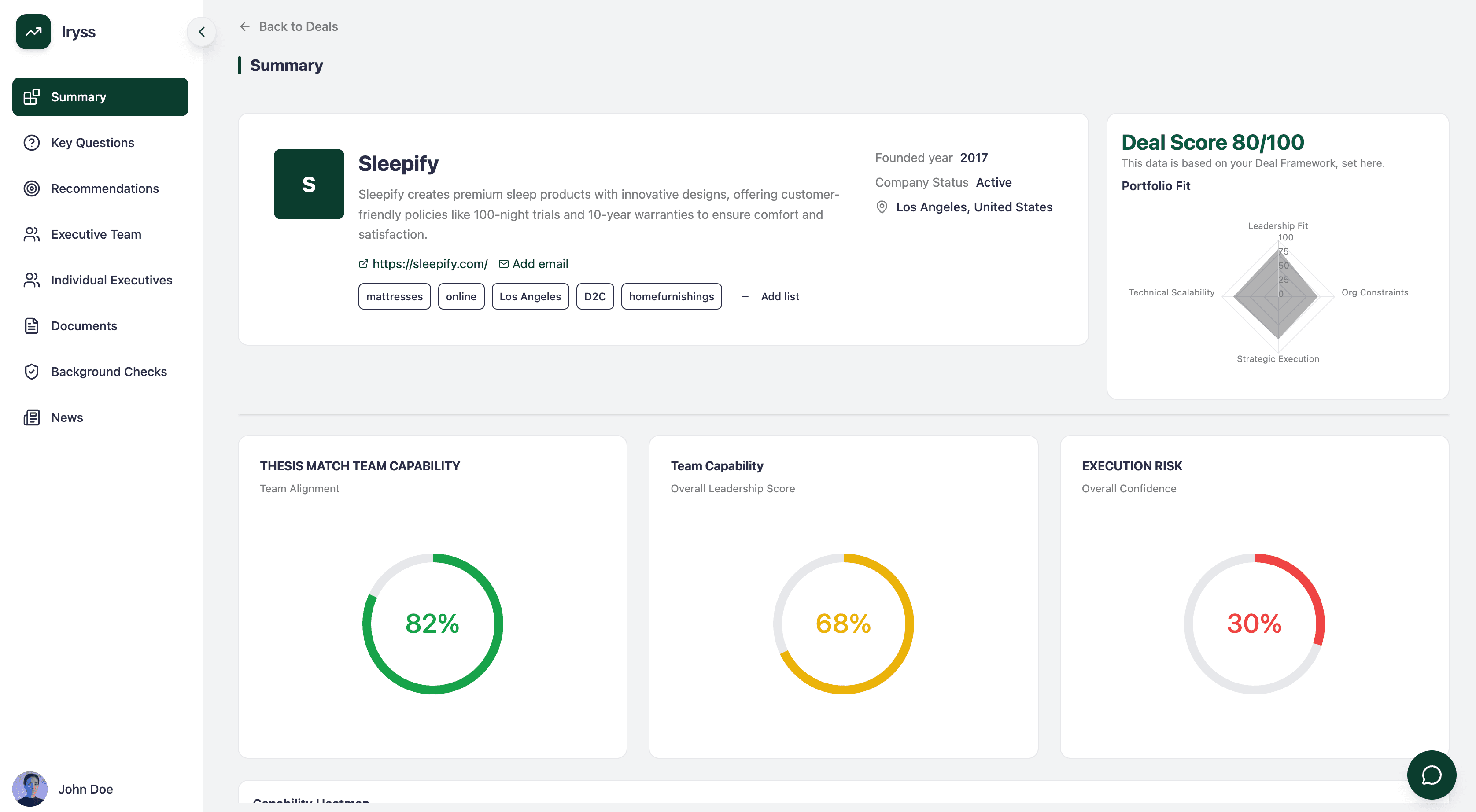The width and height of the screenshot is (1476, 812).
Task: Open Documents using the document icon
Action: pos(31,325)
